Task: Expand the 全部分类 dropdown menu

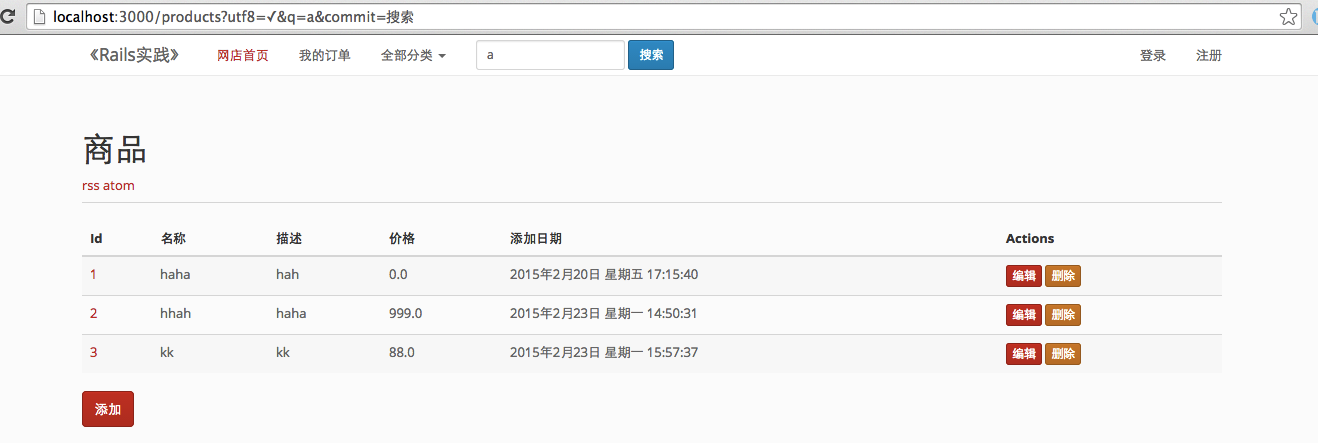Action: click(x=413, y=56)
